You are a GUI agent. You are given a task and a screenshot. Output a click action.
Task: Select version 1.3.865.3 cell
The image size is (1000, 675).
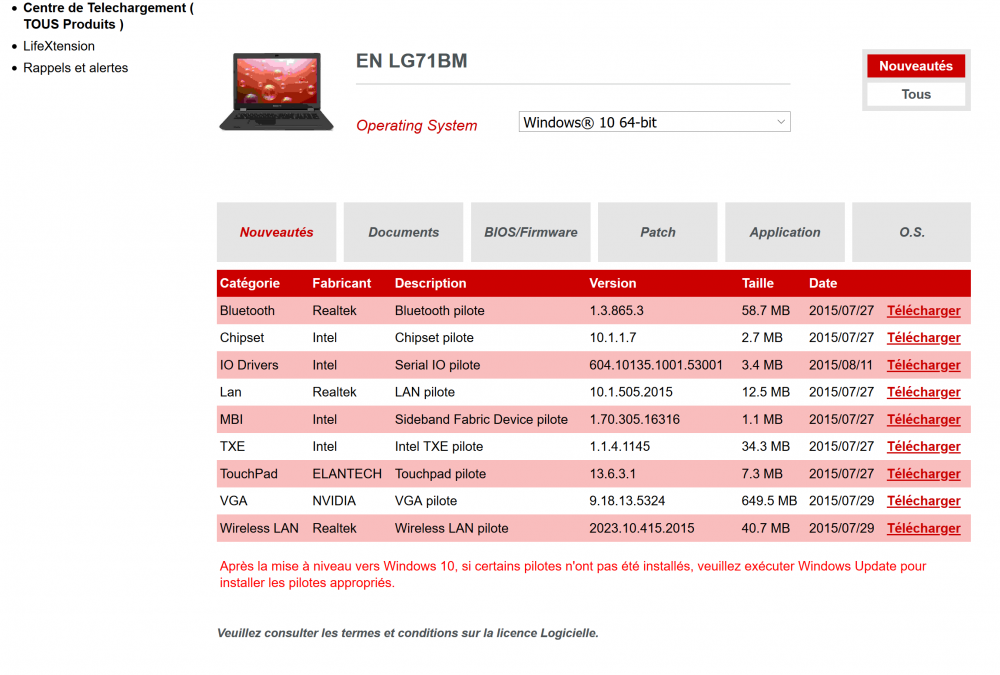(616, 311)
